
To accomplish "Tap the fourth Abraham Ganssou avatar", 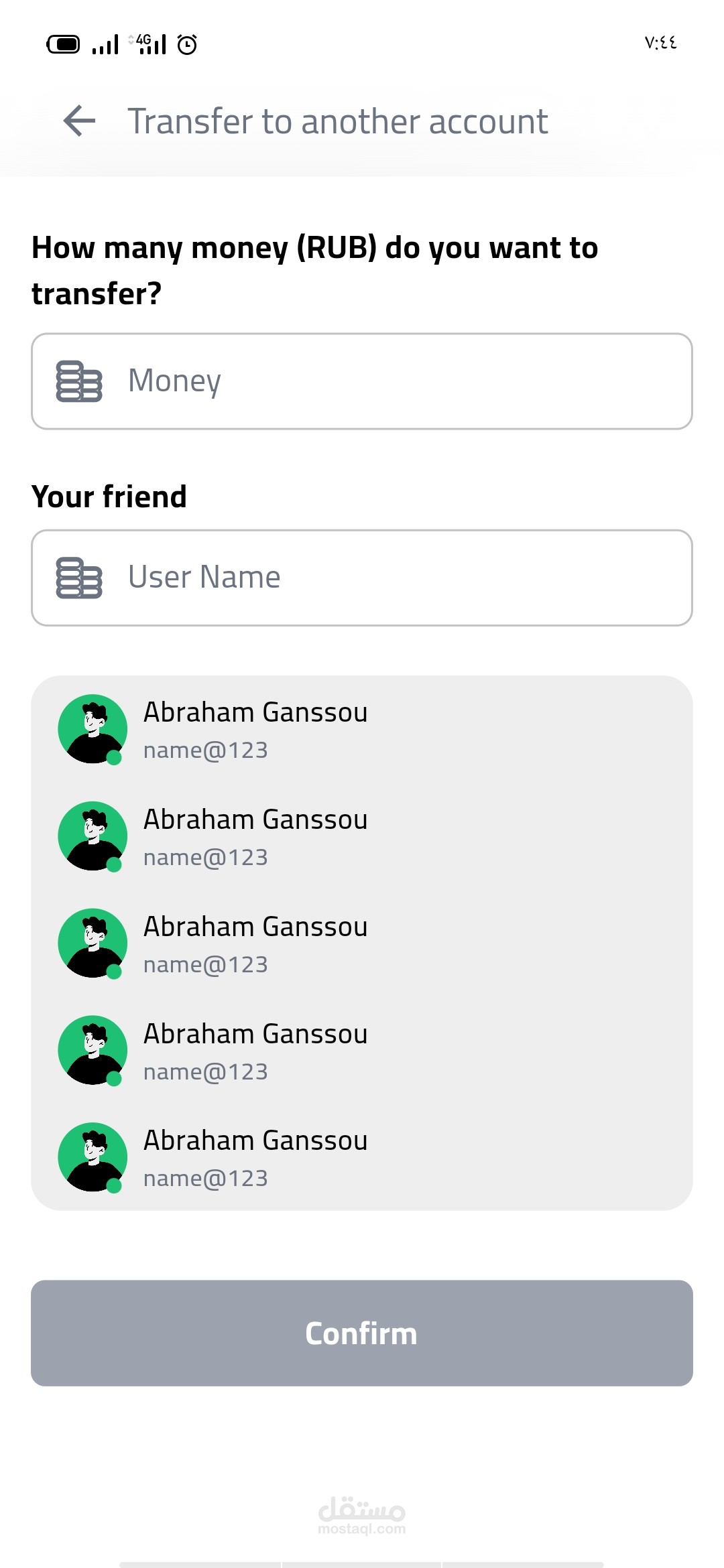I will [x=93, y=1050].
